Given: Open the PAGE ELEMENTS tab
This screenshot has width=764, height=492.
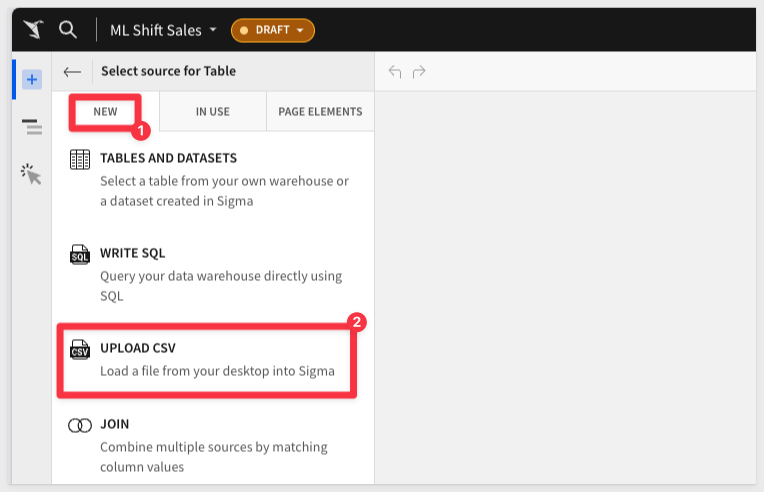Looking at the screenshot, I should click(320, 111).
